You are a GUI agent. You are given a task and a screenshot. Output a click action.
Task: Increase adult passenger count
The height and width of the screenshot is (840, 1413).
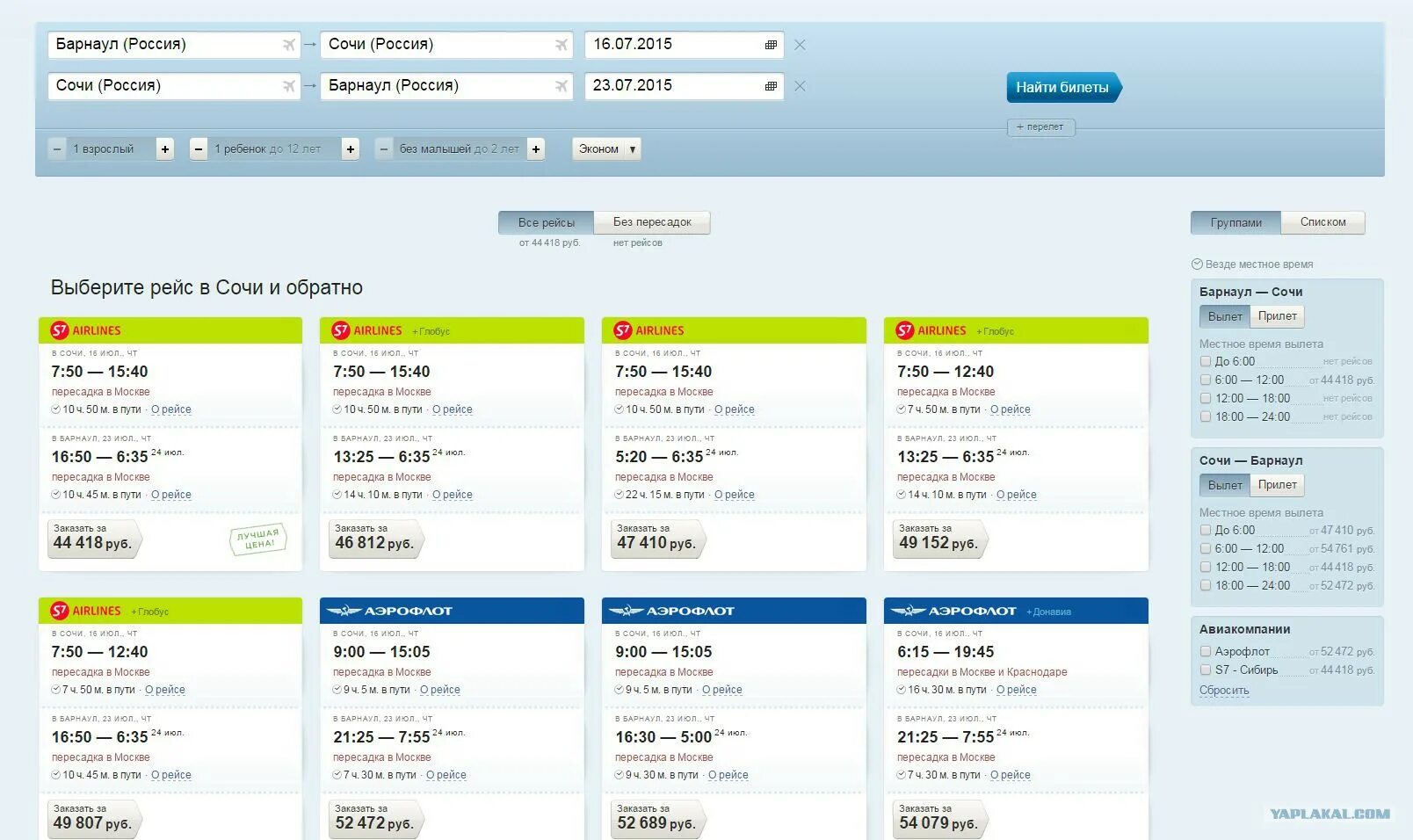coord(165,149)
